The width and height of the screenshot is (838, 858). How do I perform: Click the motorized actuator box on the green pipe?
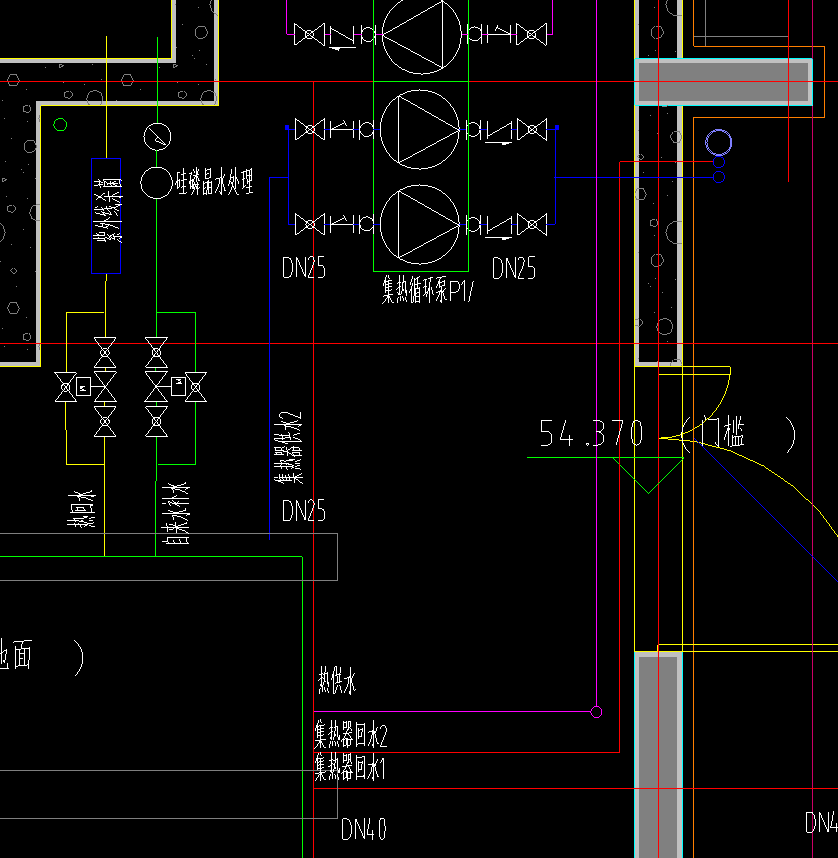[x=178, y=387]
